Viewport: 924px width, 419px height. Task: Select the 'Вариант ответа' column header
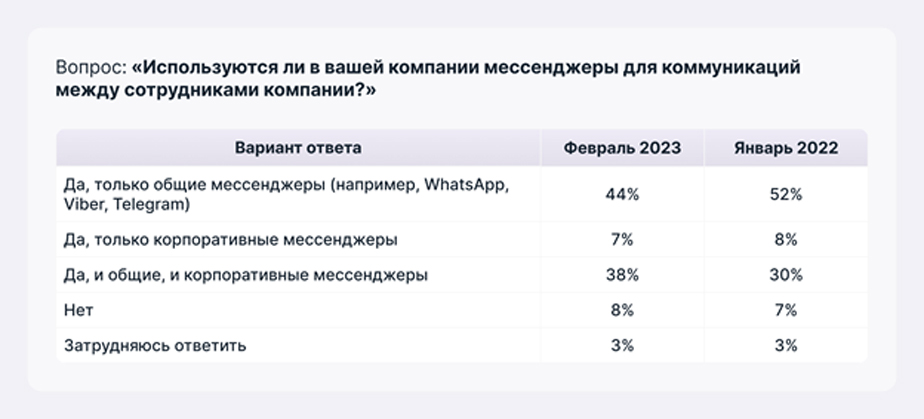point(298,147)
